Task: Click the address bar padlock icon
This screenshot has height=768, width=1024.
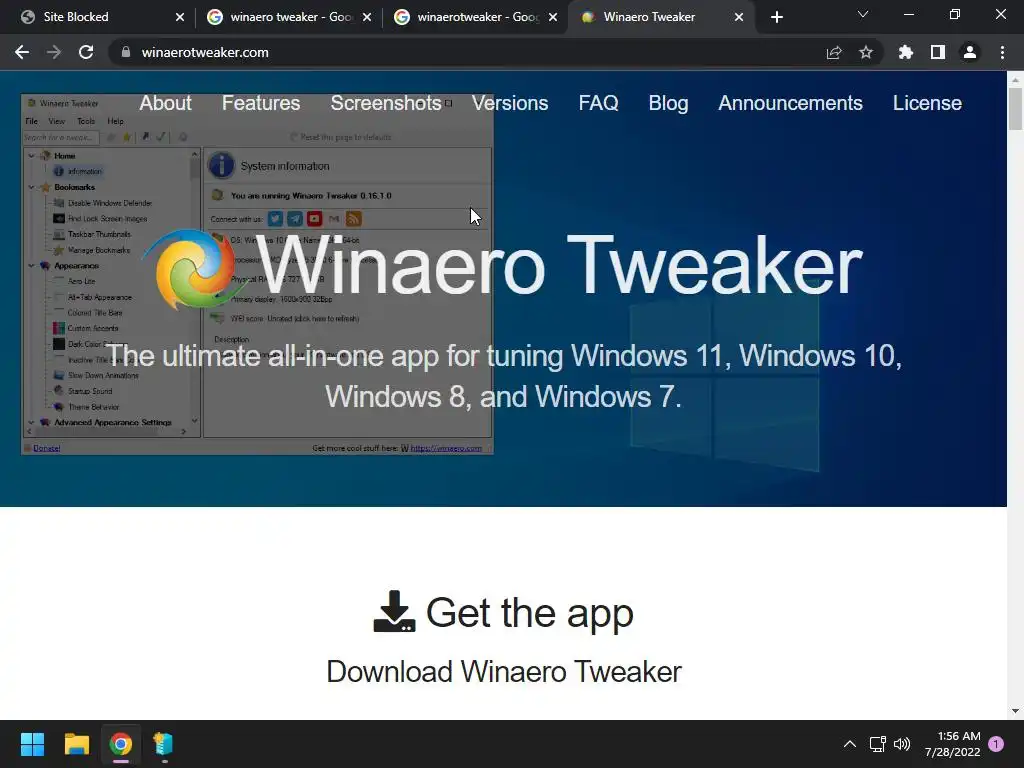Action: pyautogui.click(x=126, y=52)
